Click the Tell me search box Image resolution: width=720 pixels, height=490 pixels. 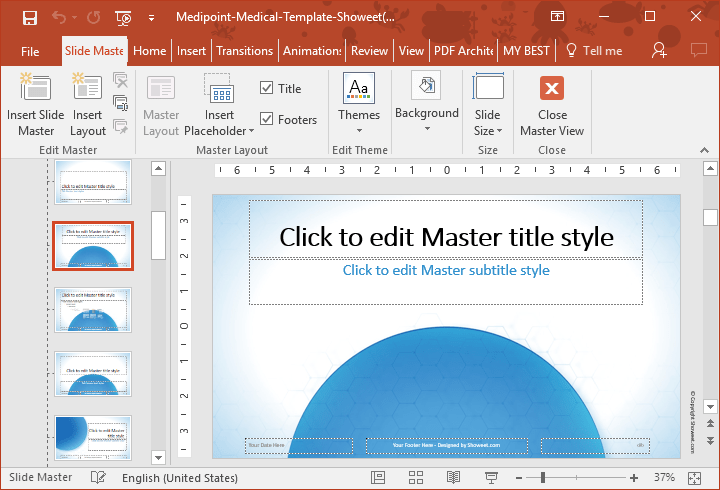pos(594,51)
